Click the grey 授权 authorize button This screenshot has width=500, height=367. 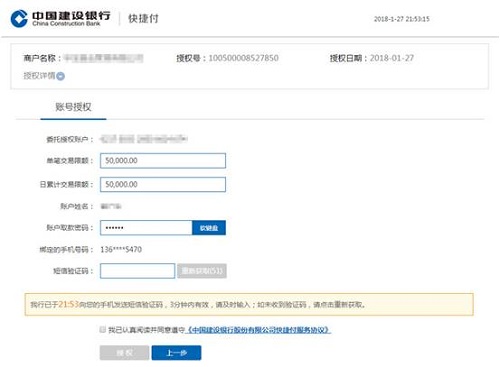124,353
